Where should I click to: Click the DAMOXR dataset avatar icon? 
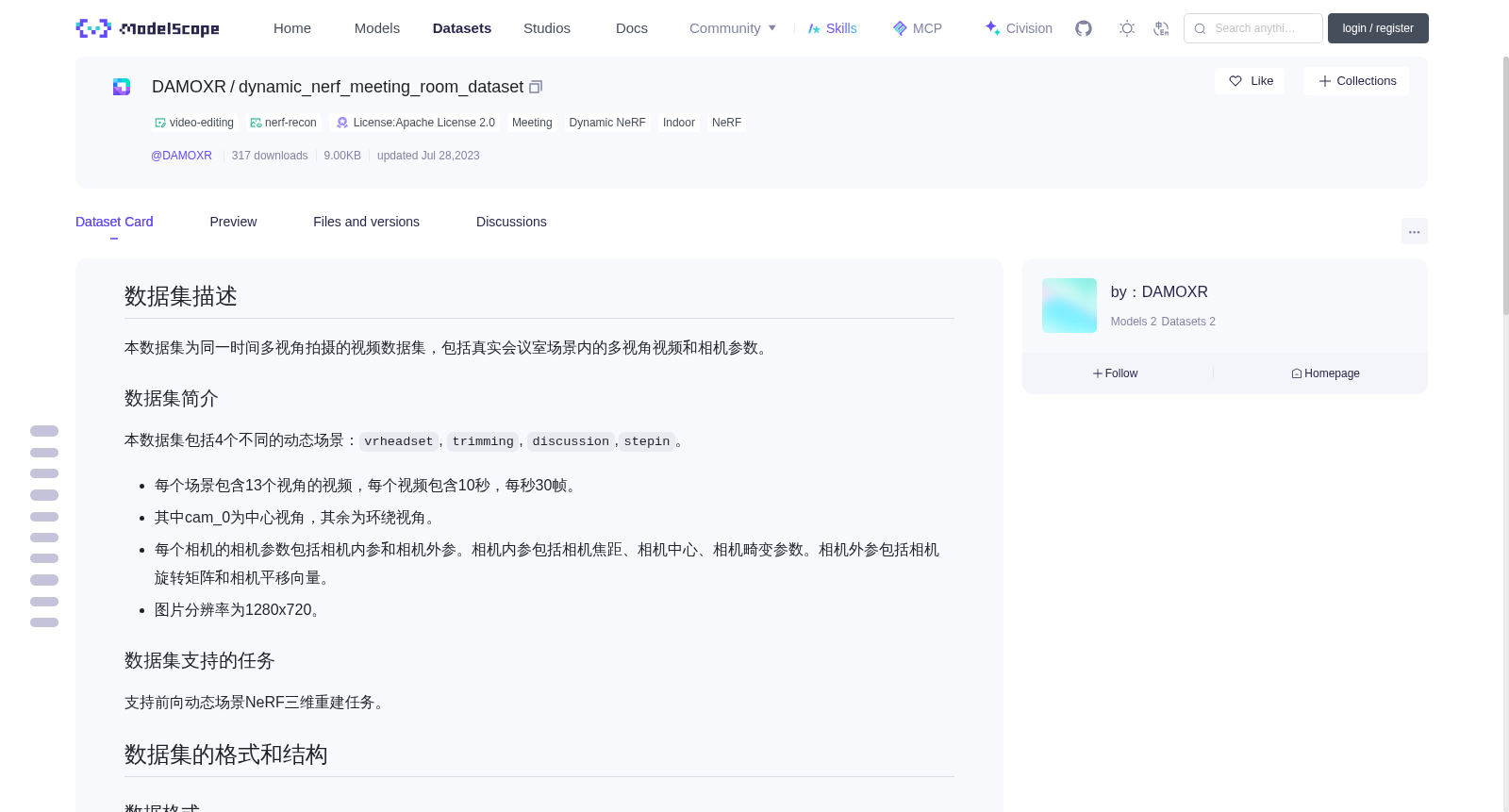pos(122,87)
